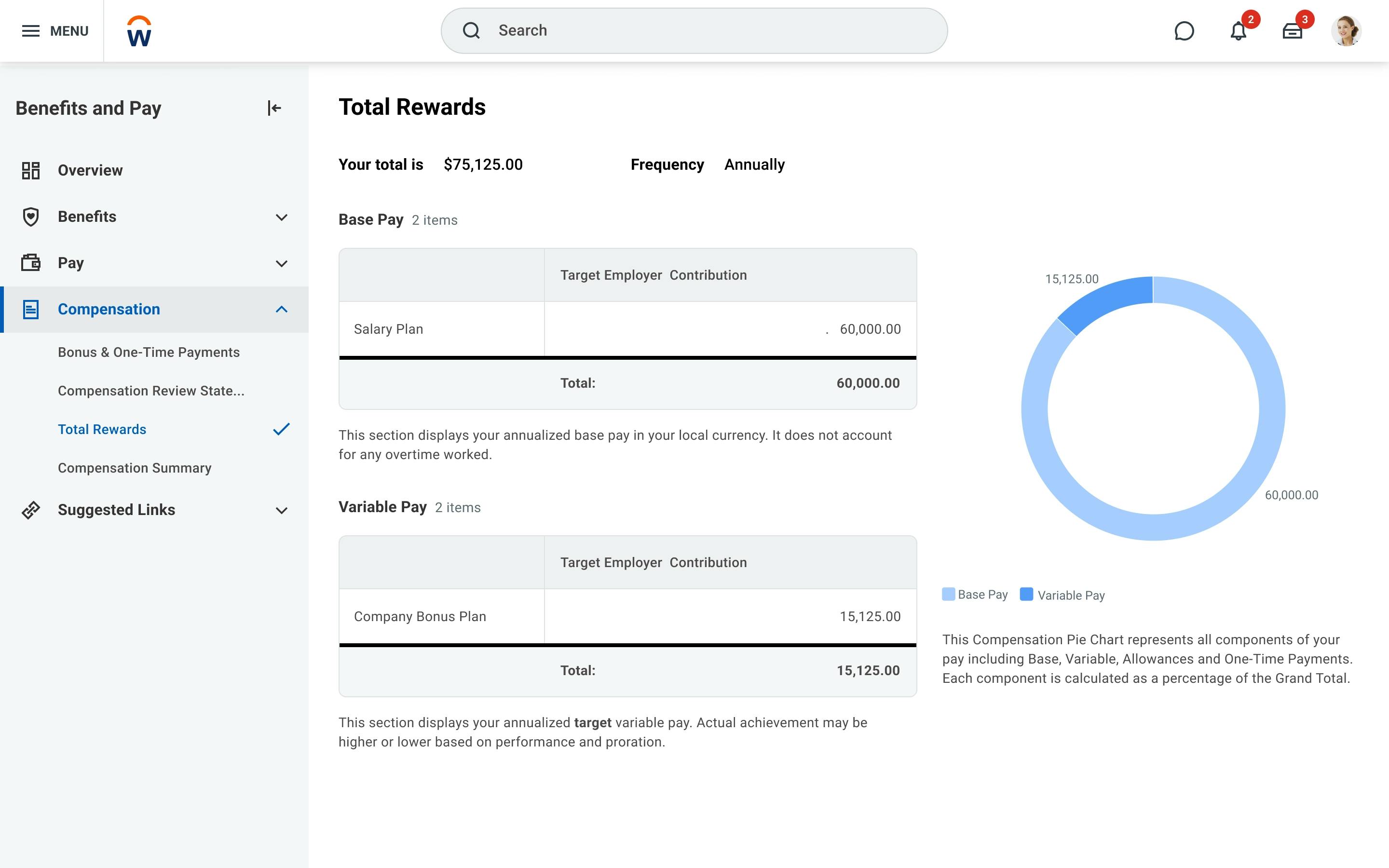The width and height of the screenshot is (1389, 868).
Task: Collapse the Benefits and Pay sidebar
Action: (275, 108)
